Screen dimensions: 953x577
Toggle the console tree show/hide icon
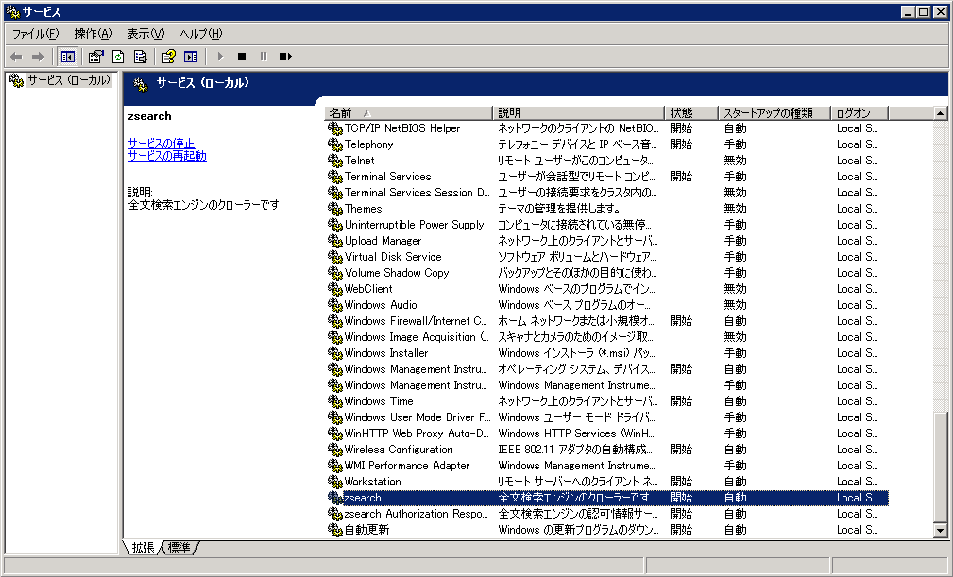pyautogui.click(x=67, y=57)
